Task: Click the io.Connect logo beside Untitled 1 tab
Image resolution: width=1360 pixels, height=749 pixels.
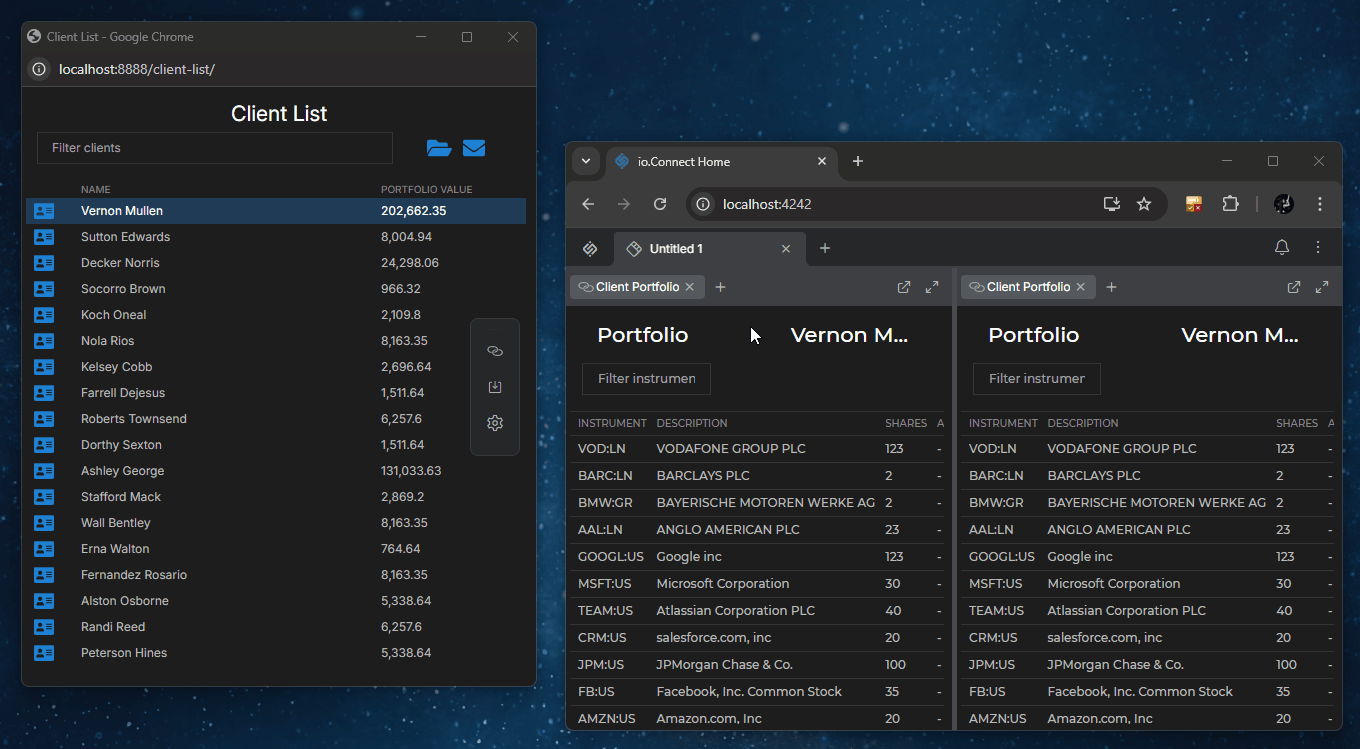Action: 590,248
